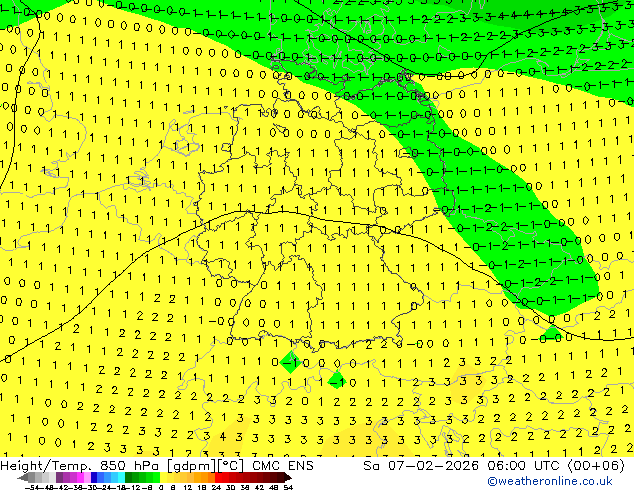Click the "CMC ENS" model label
Viewport: 634px width, 490px height.
pos(283,466)
